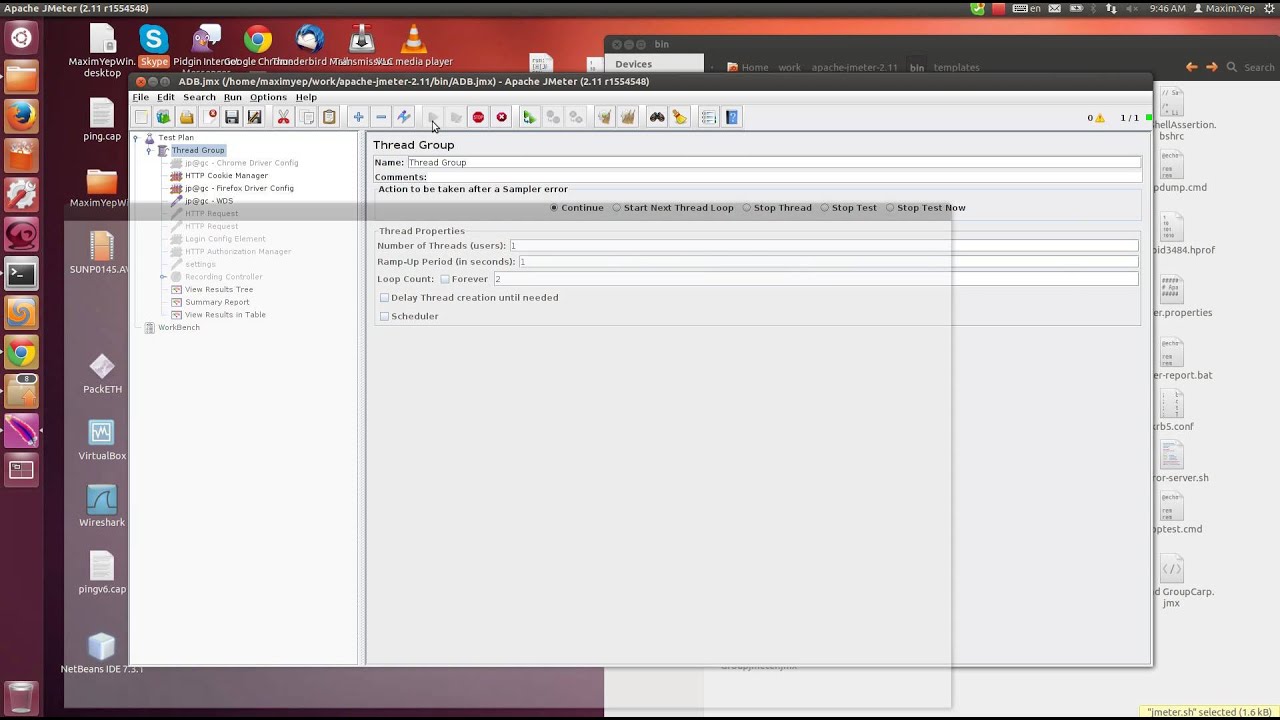This screenshot has height=720, width=1280.
Task: Select the jp@gc - WDS sampler
Action: [x=208, y=201]
